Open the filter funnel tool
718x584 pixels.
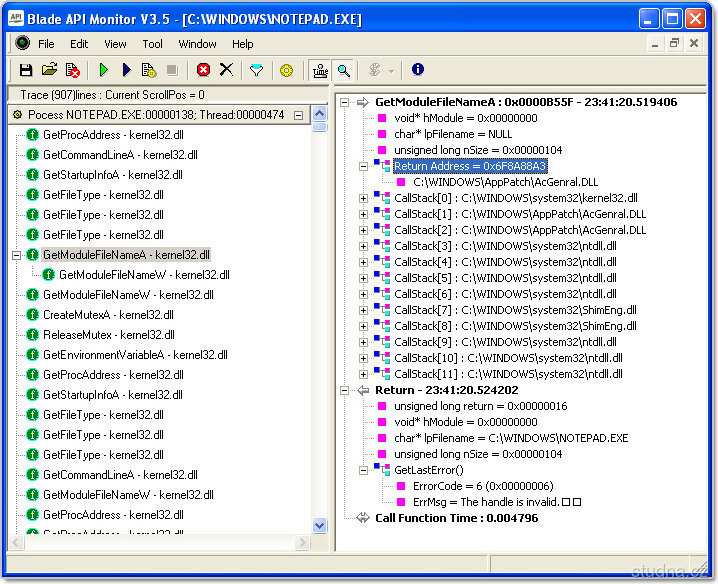(x=257, y=70)
